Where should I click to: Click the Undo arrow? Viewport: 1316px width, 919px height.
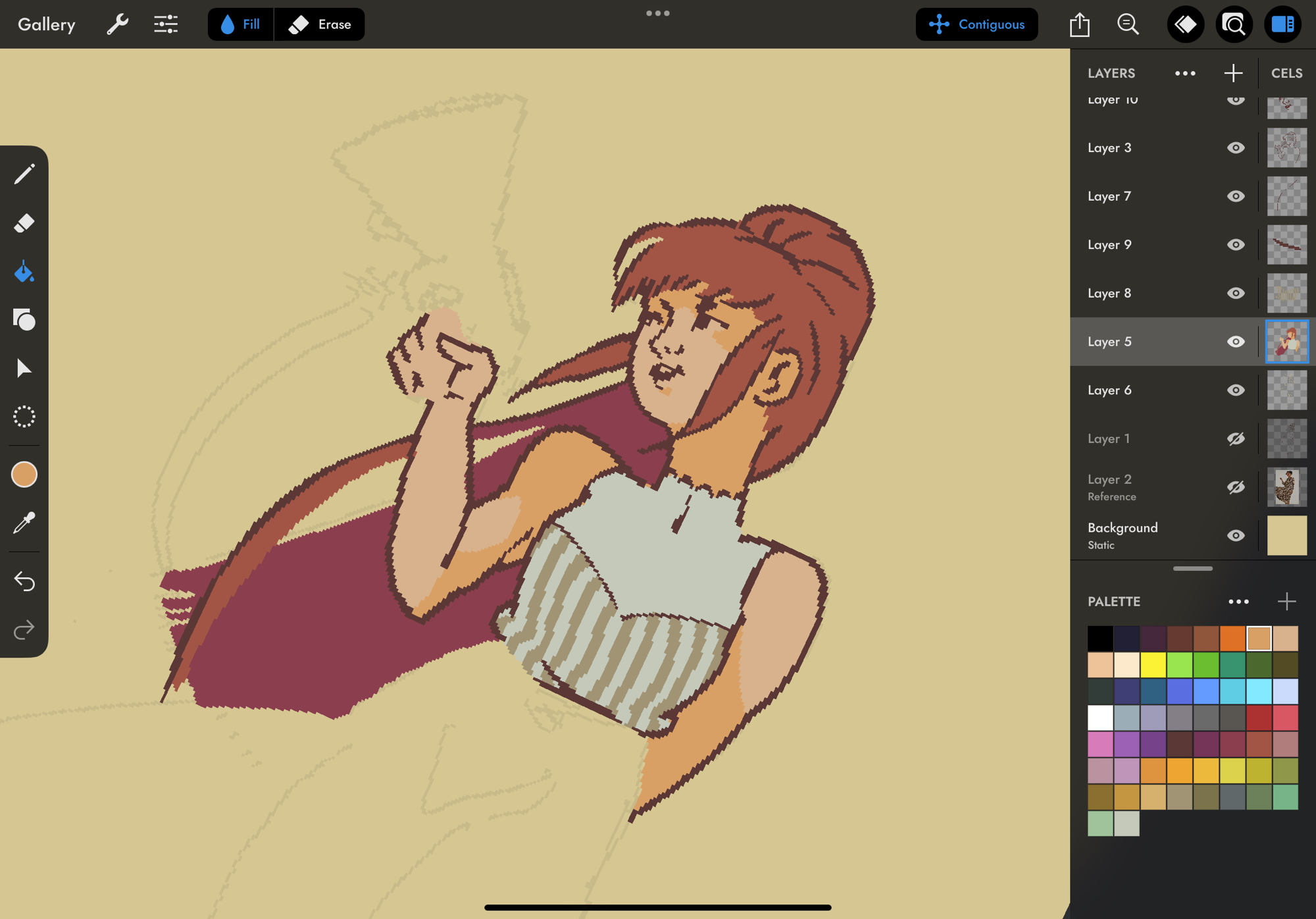pyautogui.click(x=24, y=581)
